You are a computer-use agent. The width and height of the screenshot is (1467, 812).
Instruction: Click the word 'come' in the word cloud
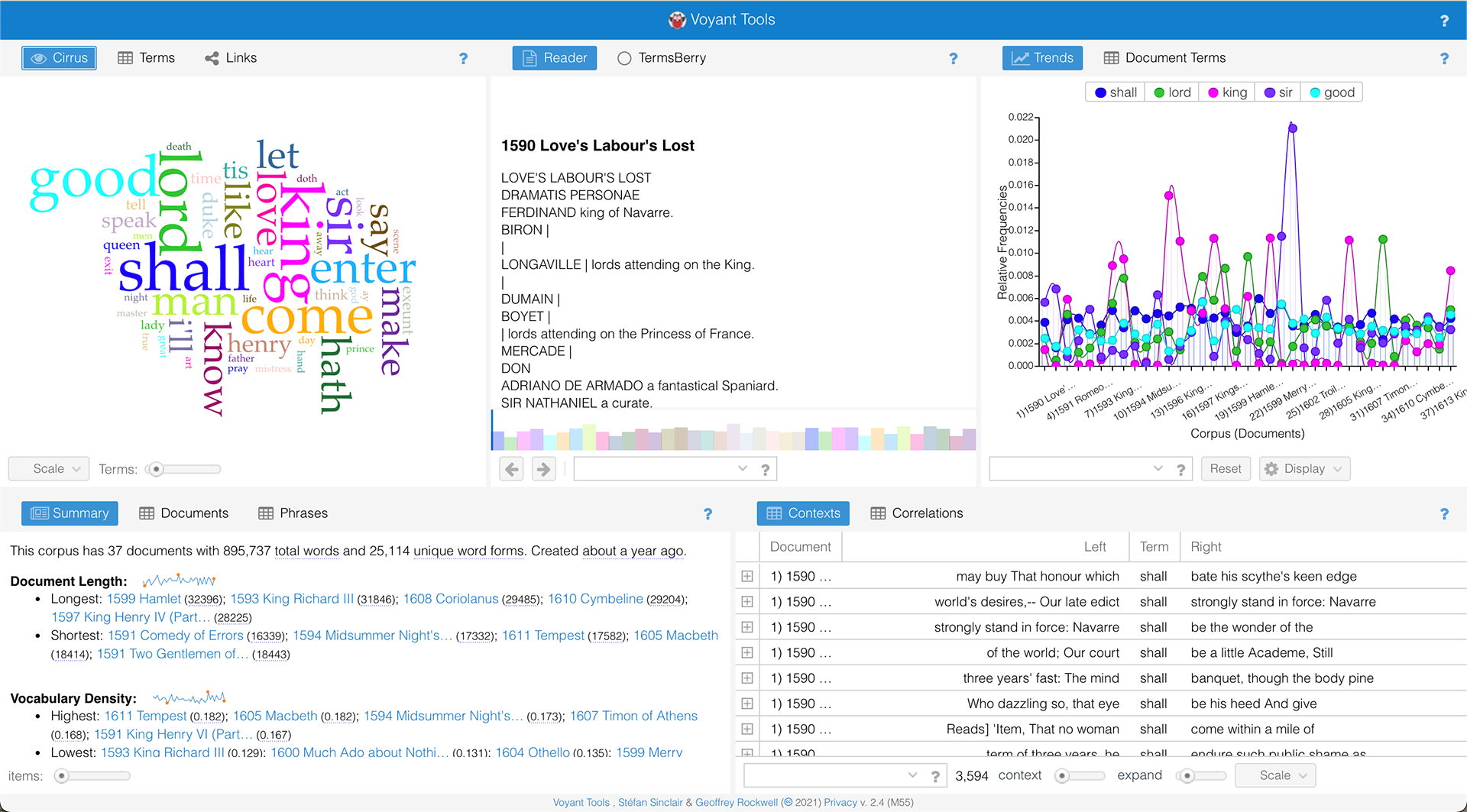tap(307, 317)
